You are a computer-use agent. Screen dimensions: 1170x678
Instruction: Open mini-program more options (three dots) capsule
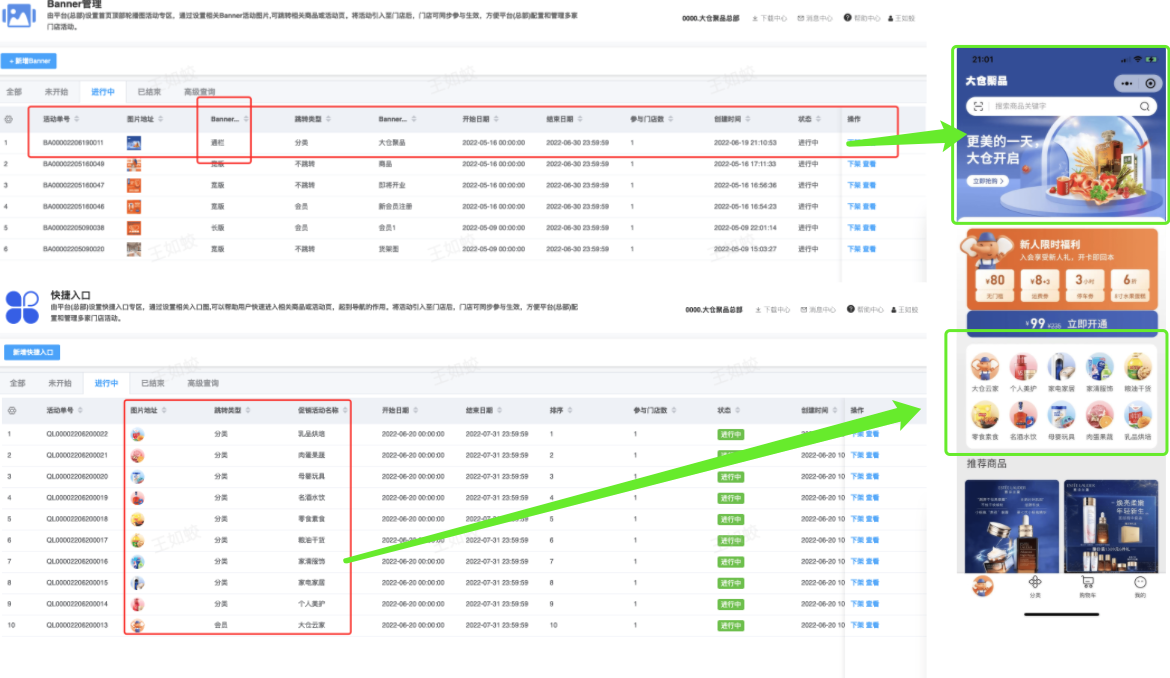(1128, 83)
